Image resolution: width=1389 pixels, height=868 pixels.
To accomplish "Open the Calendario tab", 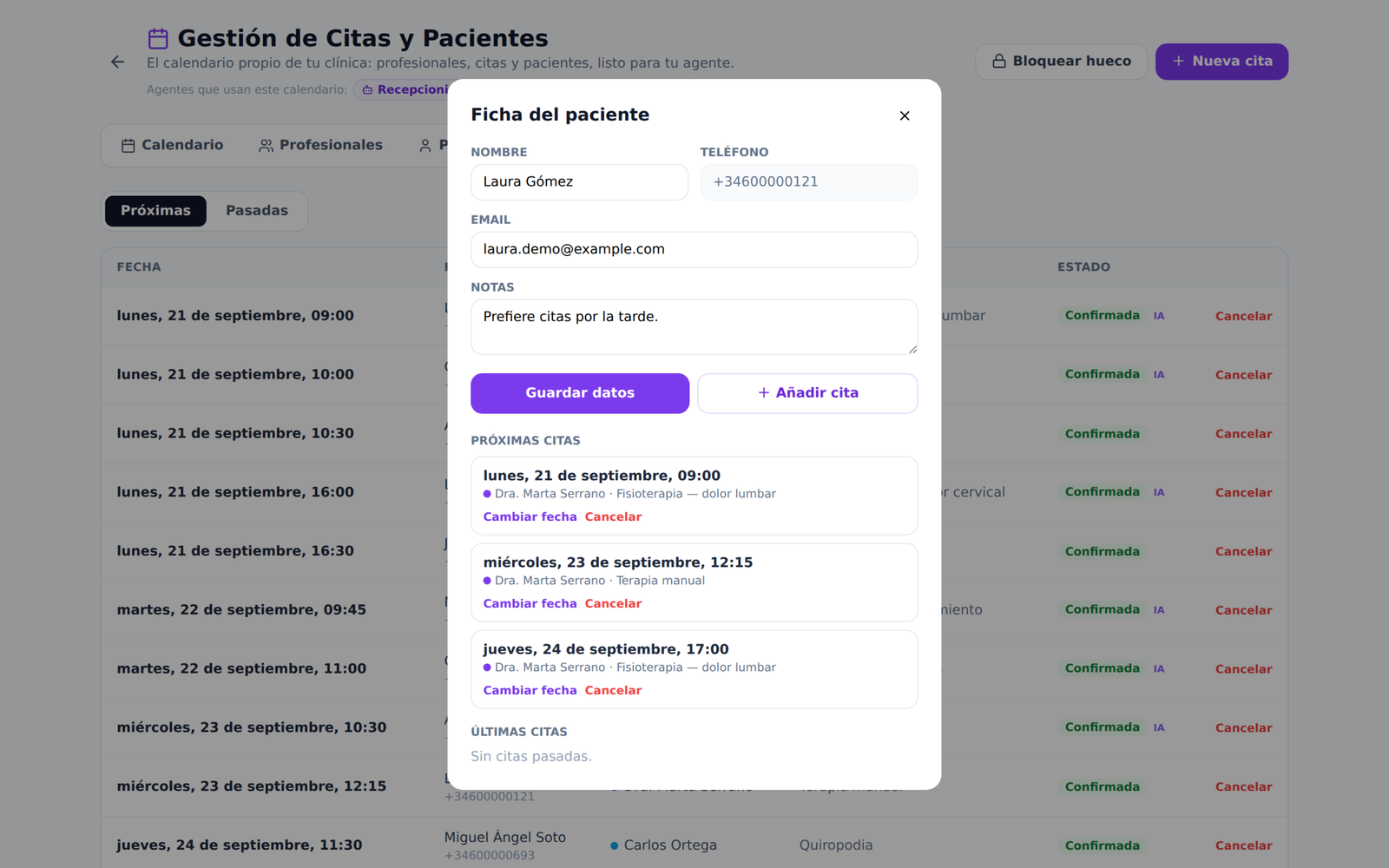I will (x=172, y=146).
